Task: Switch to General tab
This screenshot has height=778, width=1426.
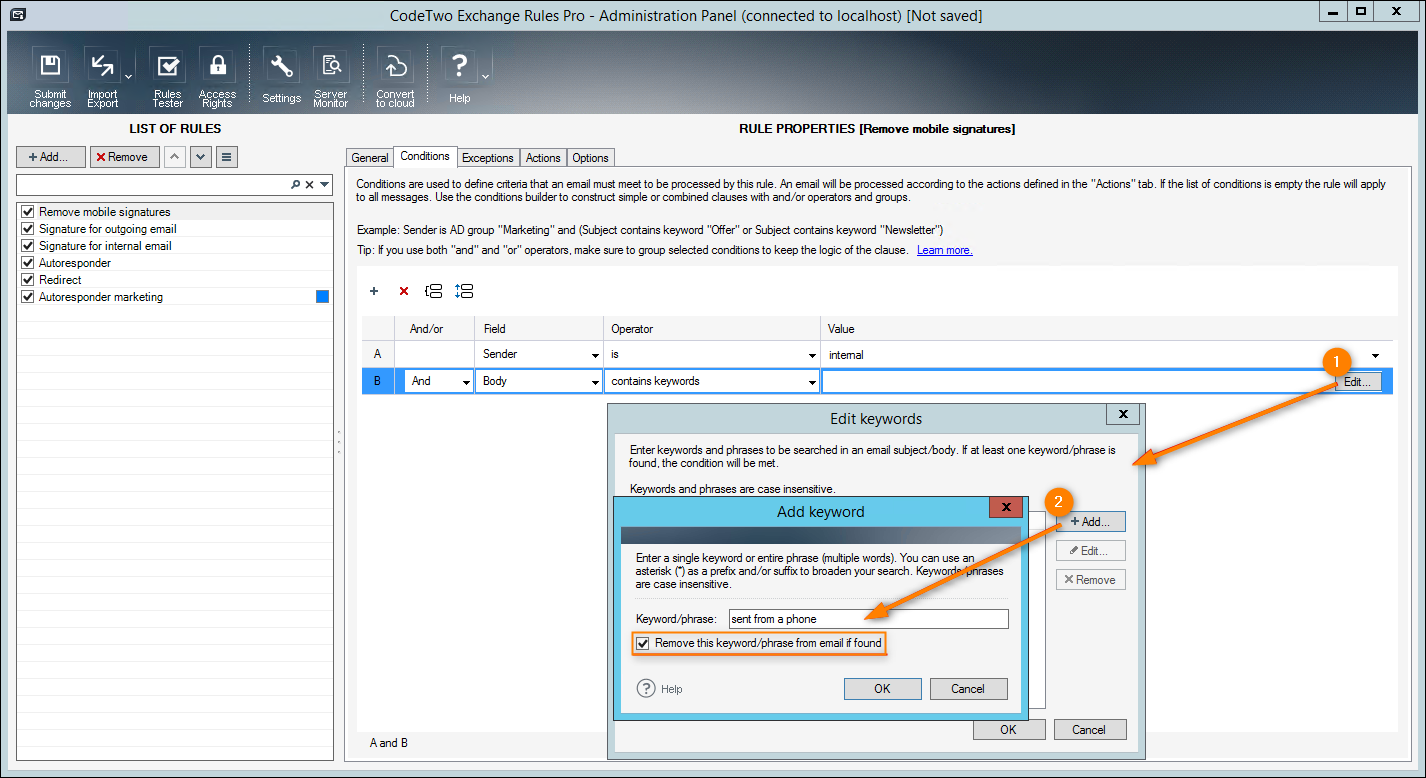Action: (370, 158)
